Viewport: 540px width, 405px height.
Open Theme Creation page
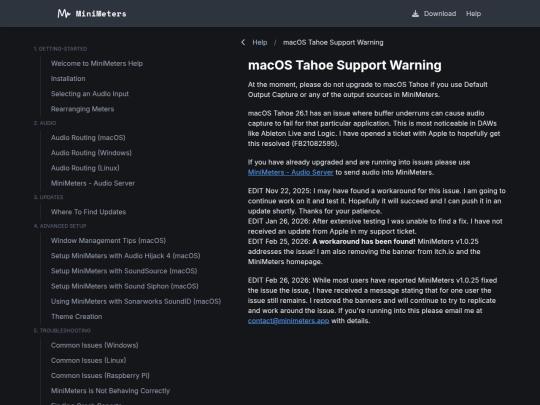pyautogui.click(x=76, y=316)
